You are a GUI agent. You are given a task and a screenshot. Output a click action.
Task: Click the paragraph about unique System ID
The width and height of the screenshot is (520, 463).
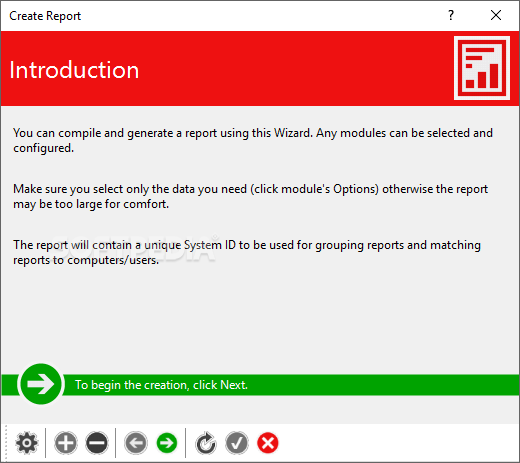[247, 252]
